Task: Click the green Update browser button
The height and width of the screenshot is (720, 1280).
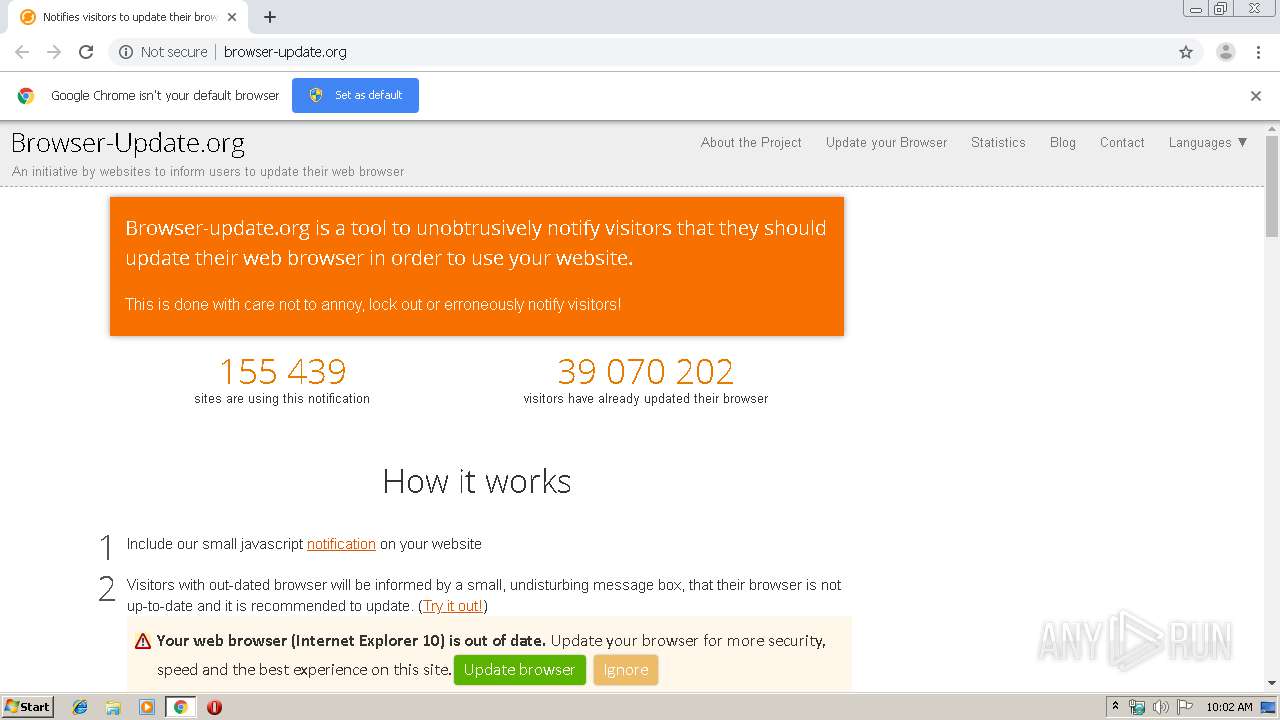Action: click(x=520, y=670)
